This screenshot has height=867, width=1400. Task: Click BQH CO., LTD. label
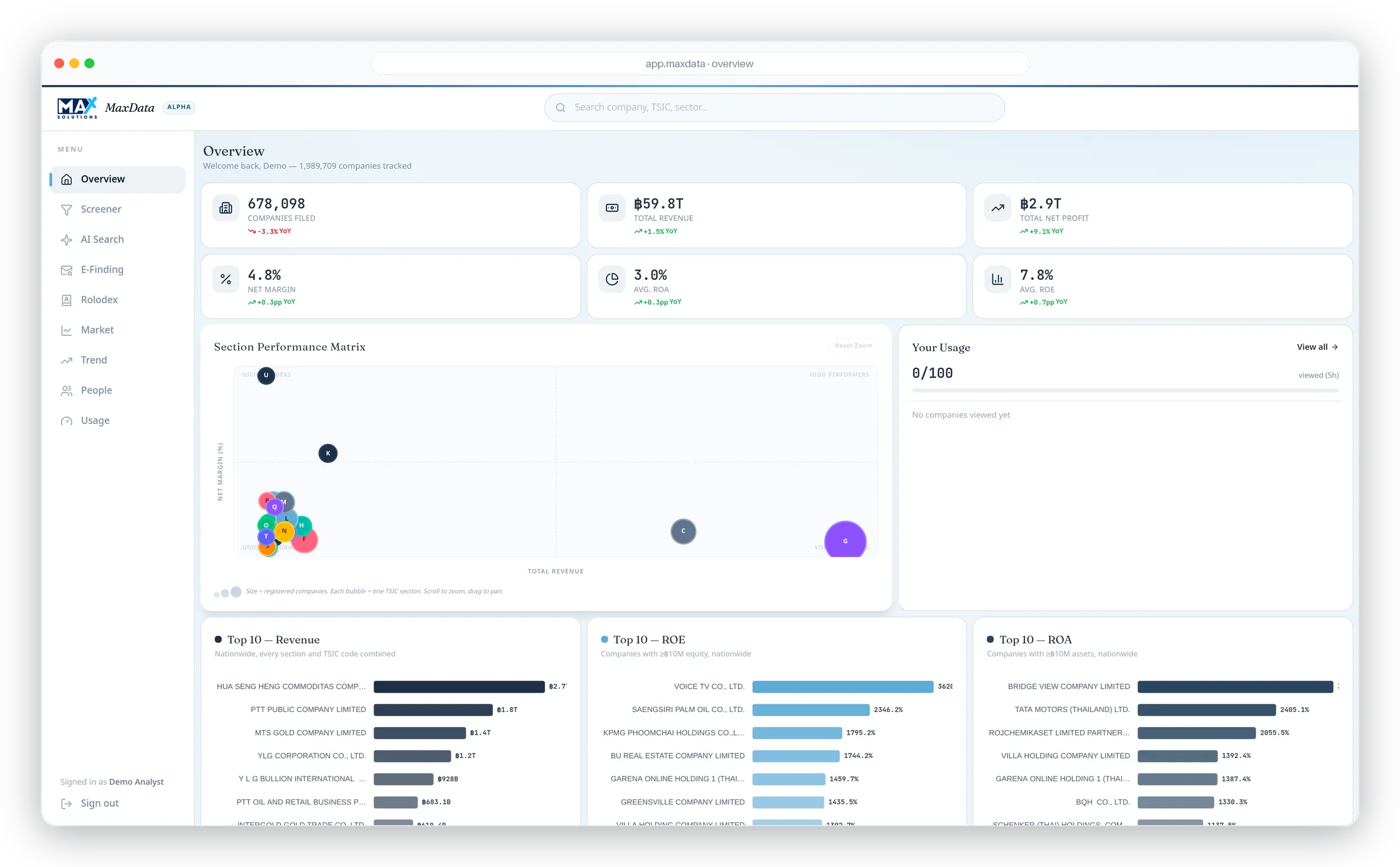pos(1103,802)
